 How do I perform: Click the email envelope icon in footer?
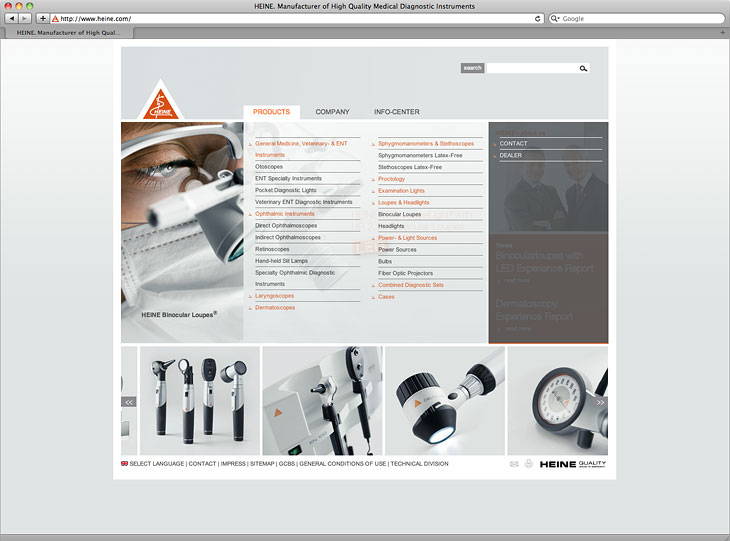pyautogui.click(x=514, y=464)
